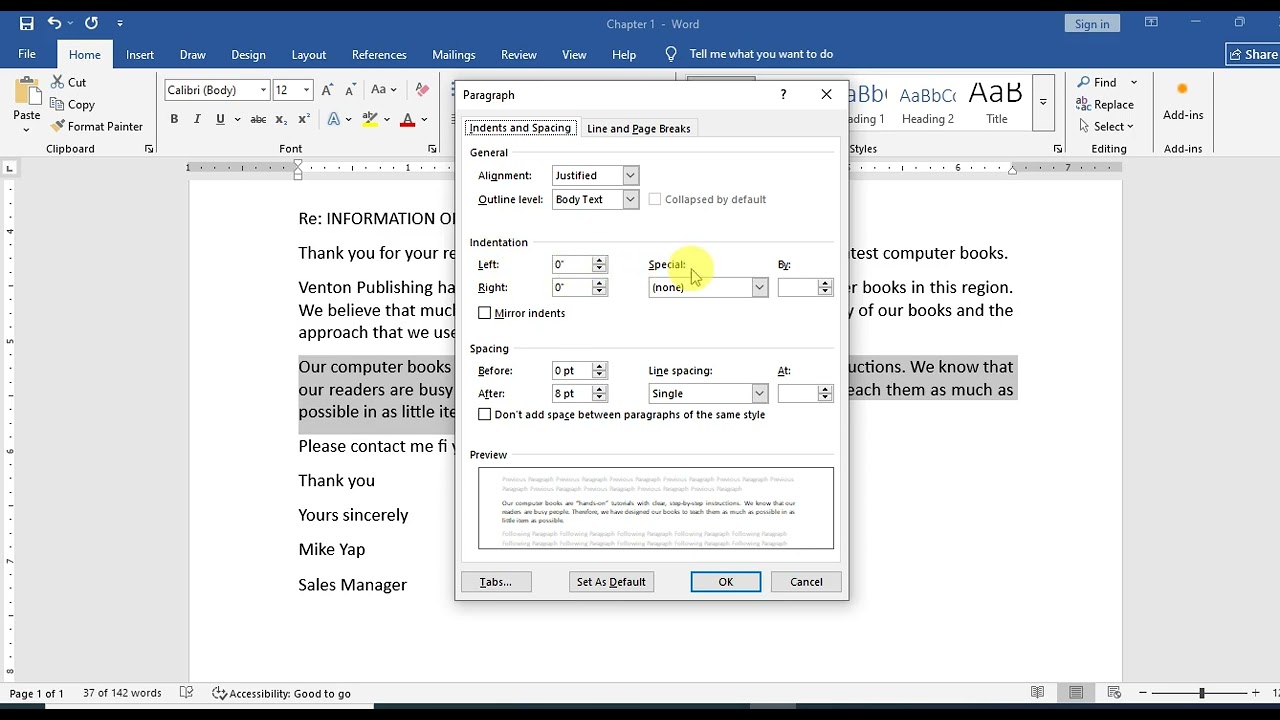Shrink font size with the small A icon
Screen dimensions: 1280x720
[351, 90]
